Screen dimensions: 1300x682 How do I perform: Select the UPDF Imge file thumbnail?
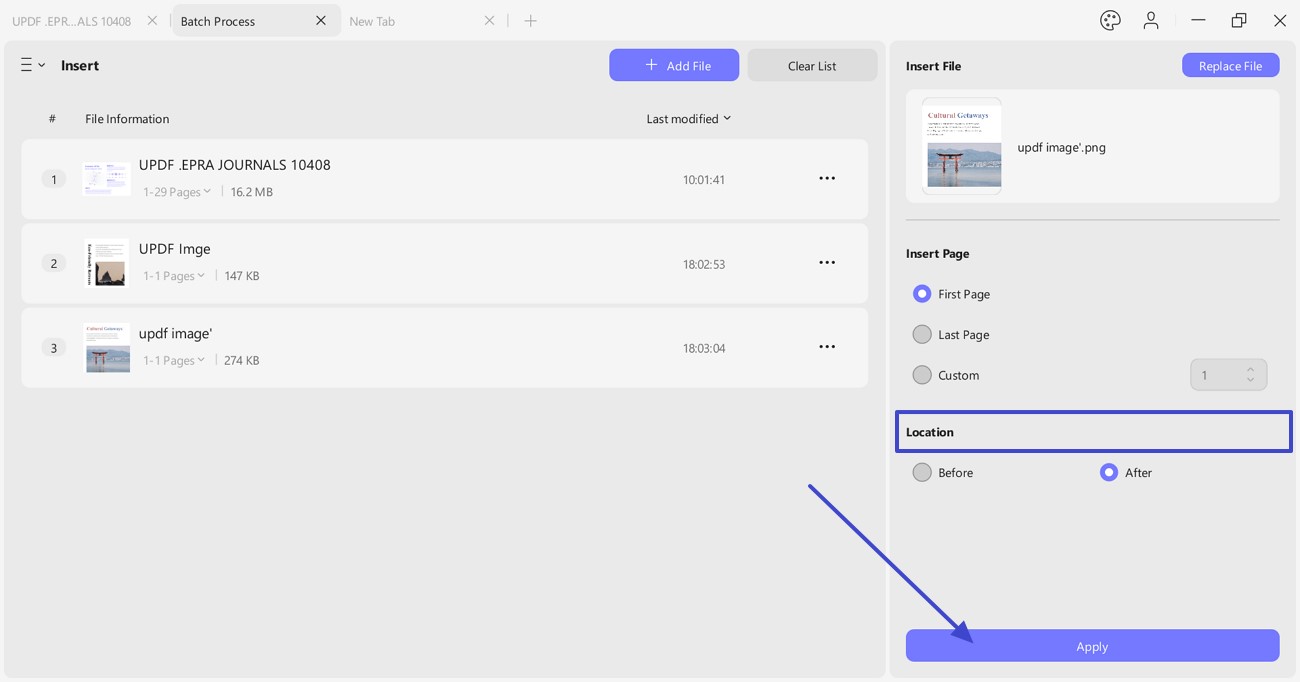click(x=106, y=263)
